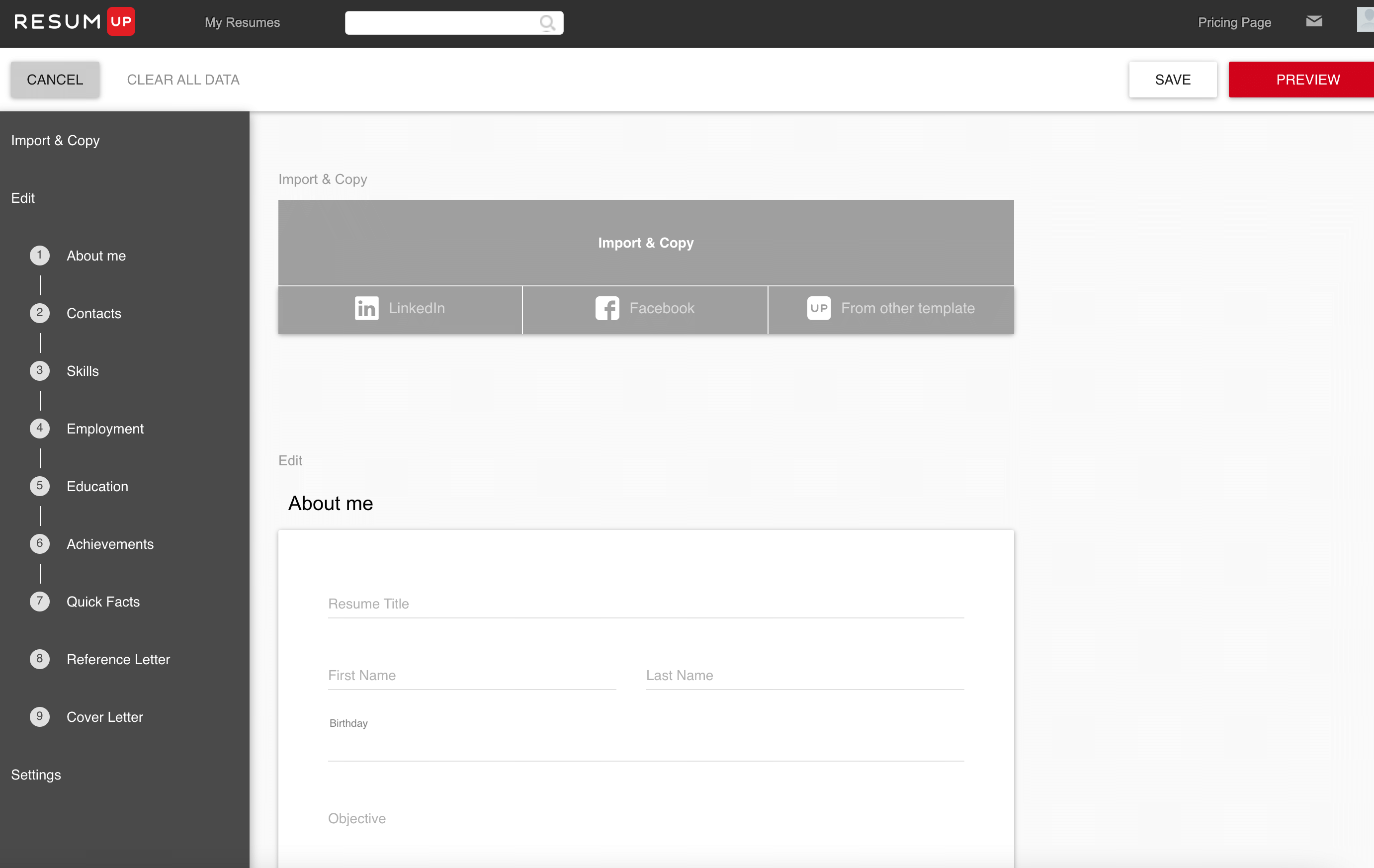Open the mail envelope icon
This screenshot has height=868, width=1374.
pyautogui.click(x=1314, y=21)
